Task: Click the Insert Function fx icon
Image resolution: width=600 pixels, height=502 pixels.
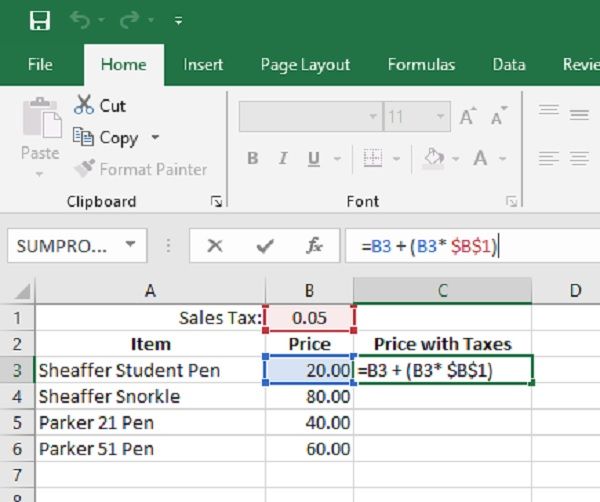Action: click(314, 245)
